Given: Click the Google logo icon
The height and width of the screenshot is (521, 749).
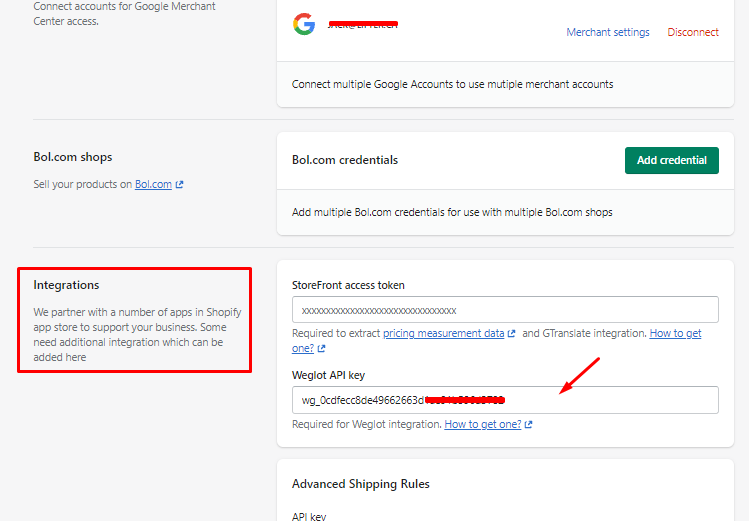Looking at the screenshot, I should point(304,24).
